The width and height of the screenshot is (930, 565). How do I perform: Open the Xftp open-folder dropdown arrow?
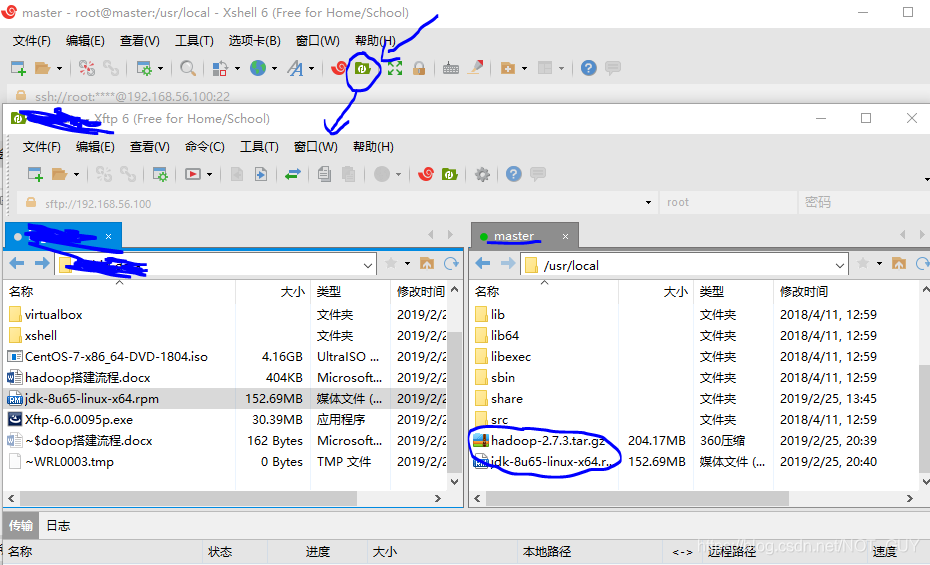(77, 175)
